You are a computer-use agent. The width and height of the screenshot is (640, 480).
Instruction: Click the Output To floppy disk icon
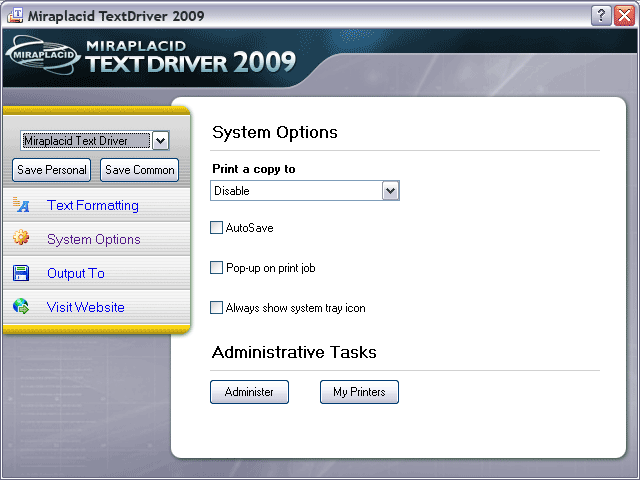coord(21,273)
